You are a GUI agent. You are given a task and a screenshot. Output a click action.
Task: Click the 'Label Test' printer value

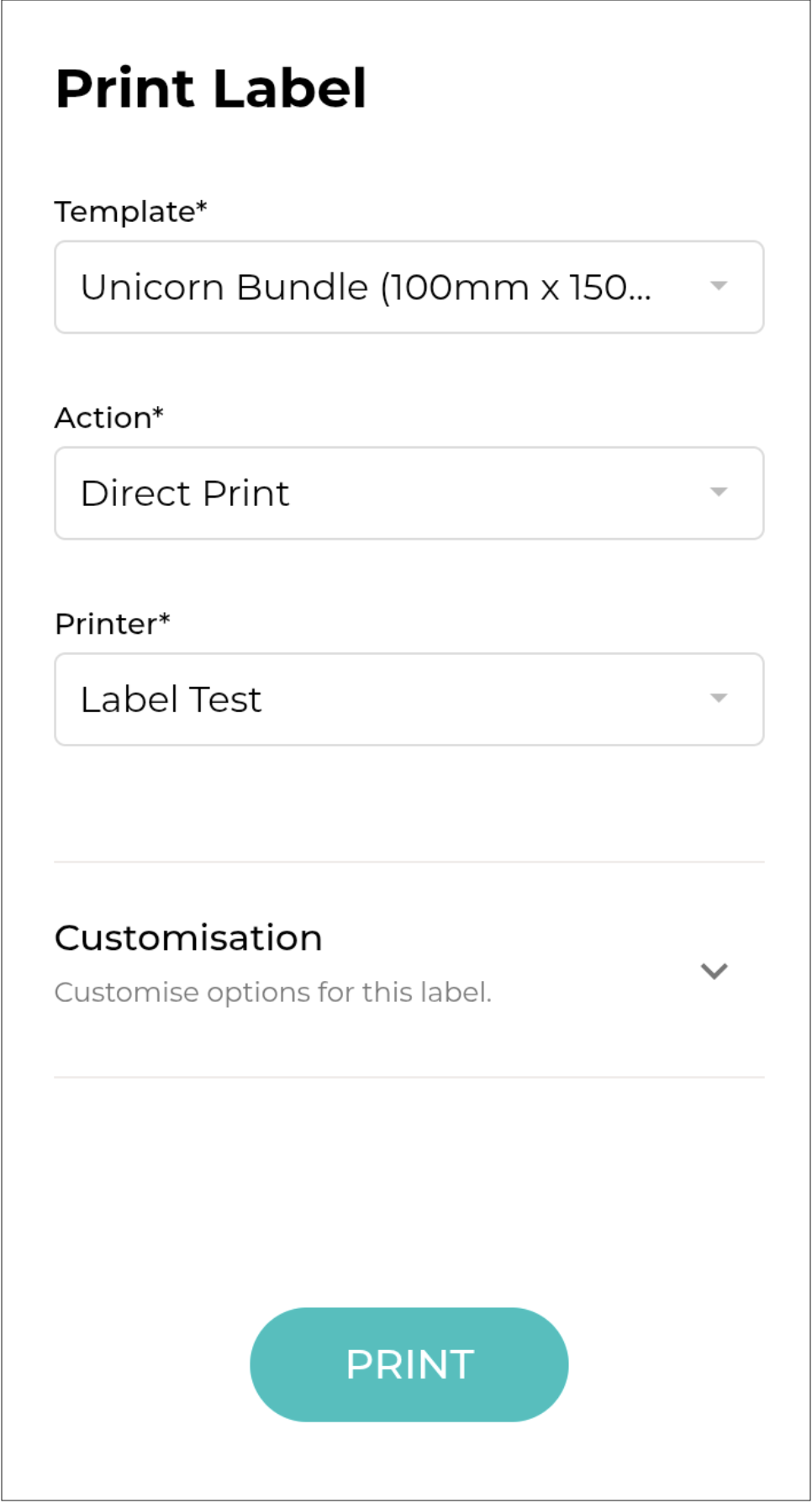point(171,699)
